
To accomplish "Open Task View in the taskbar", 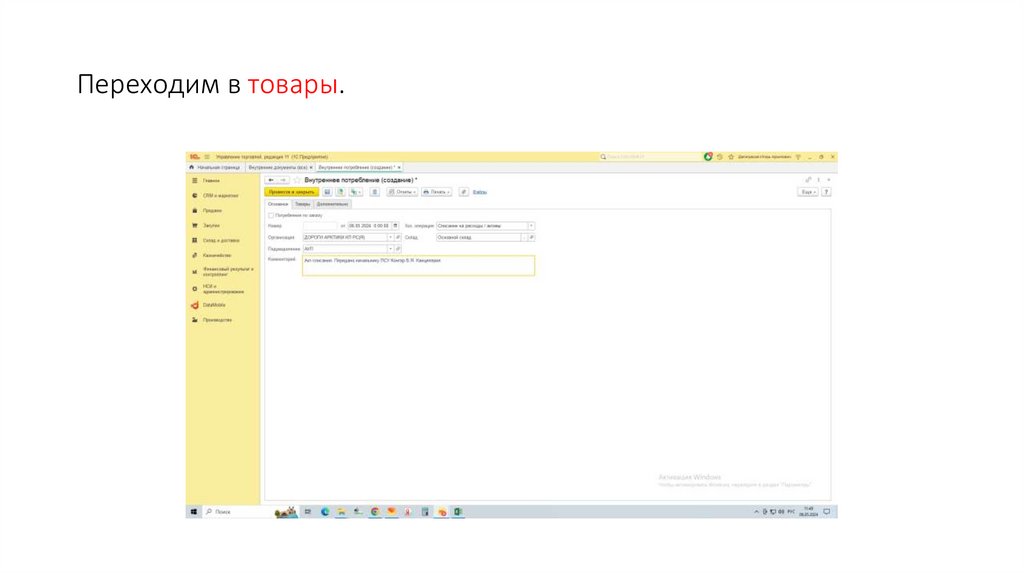I will coord(308,512).
